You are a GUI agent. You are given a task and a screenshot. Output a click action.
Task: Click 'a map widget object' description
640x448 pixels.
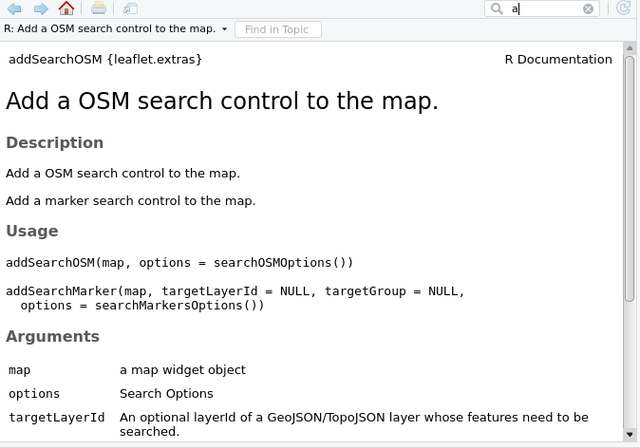[183, 370]
